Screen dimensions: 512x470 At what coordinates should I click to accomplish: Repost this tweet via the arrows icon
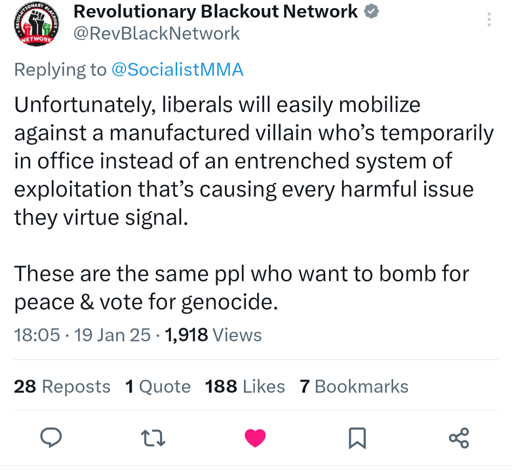153,438
